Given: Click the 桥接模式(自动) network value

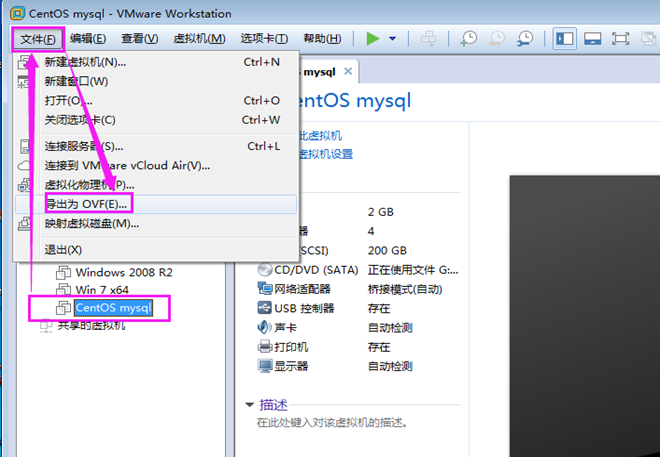Looking at the screenshot, I should tap(405, 289).
